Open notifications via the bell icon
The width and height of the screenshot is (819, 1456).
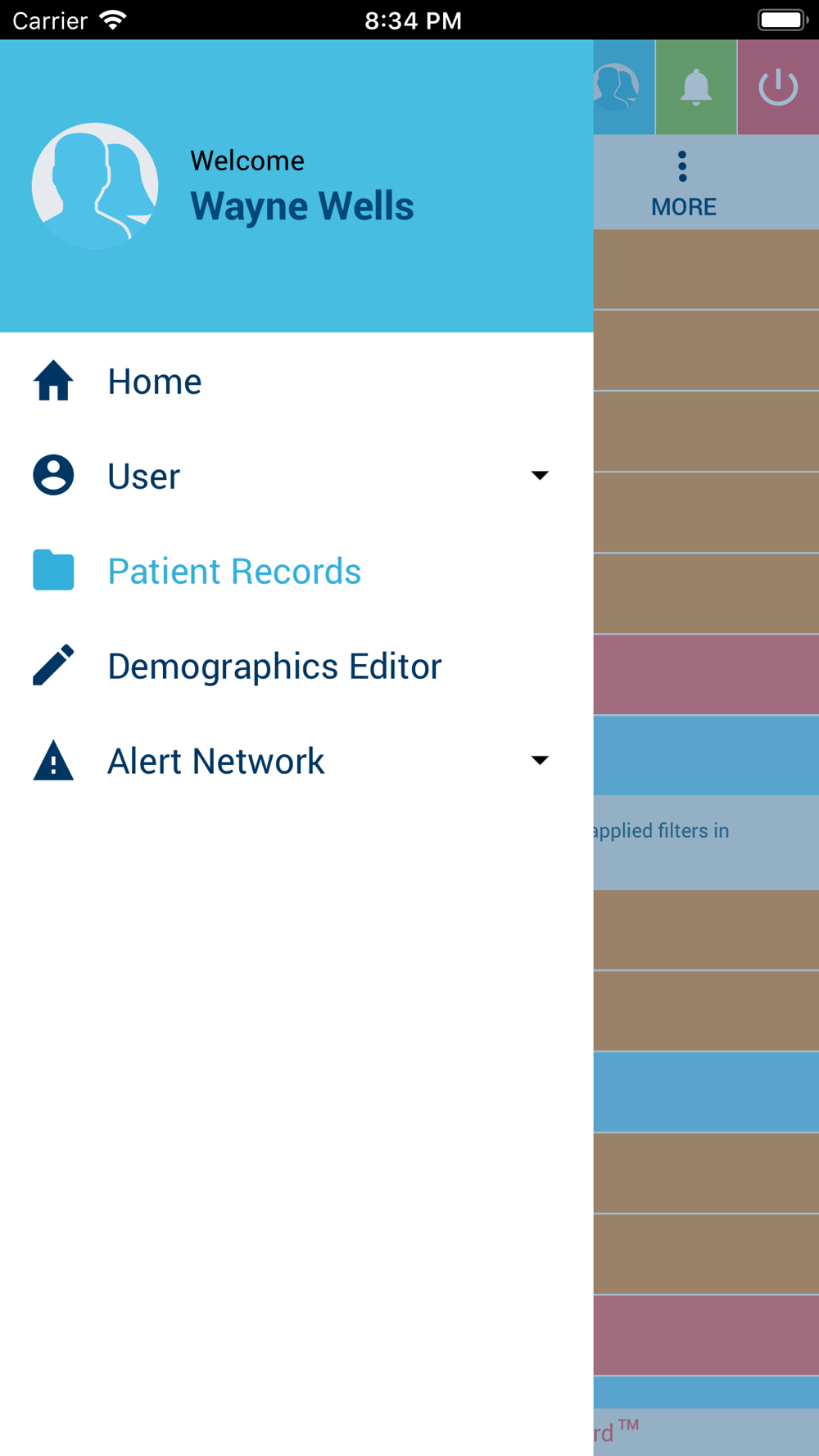point(696,87)
